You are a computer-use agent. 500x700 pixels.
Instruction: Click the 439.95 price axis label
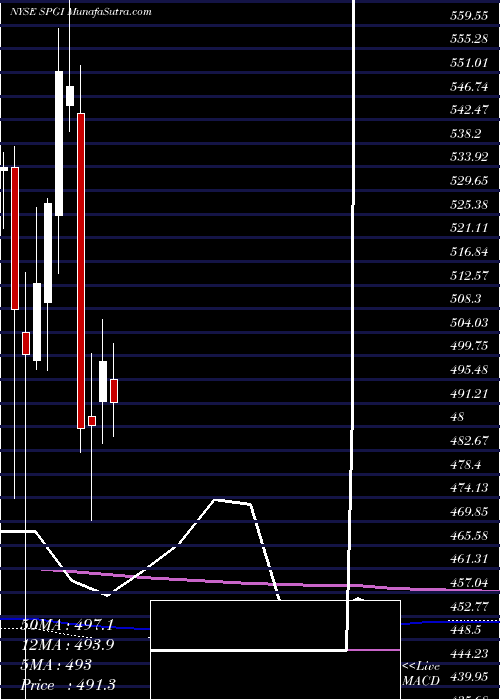point(468,677)
